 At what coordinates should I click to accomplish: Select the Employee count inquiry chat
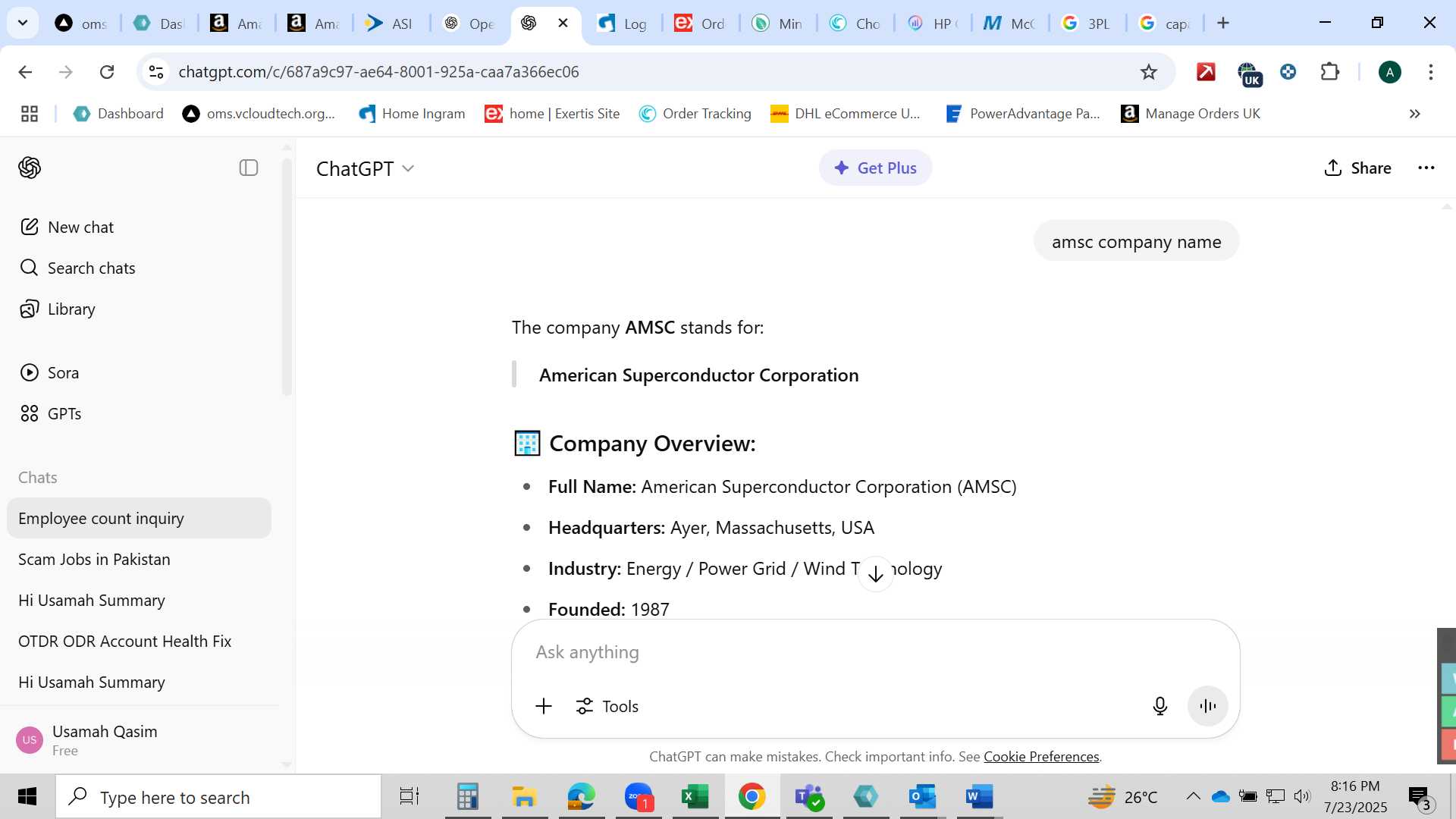click(139, 518)
